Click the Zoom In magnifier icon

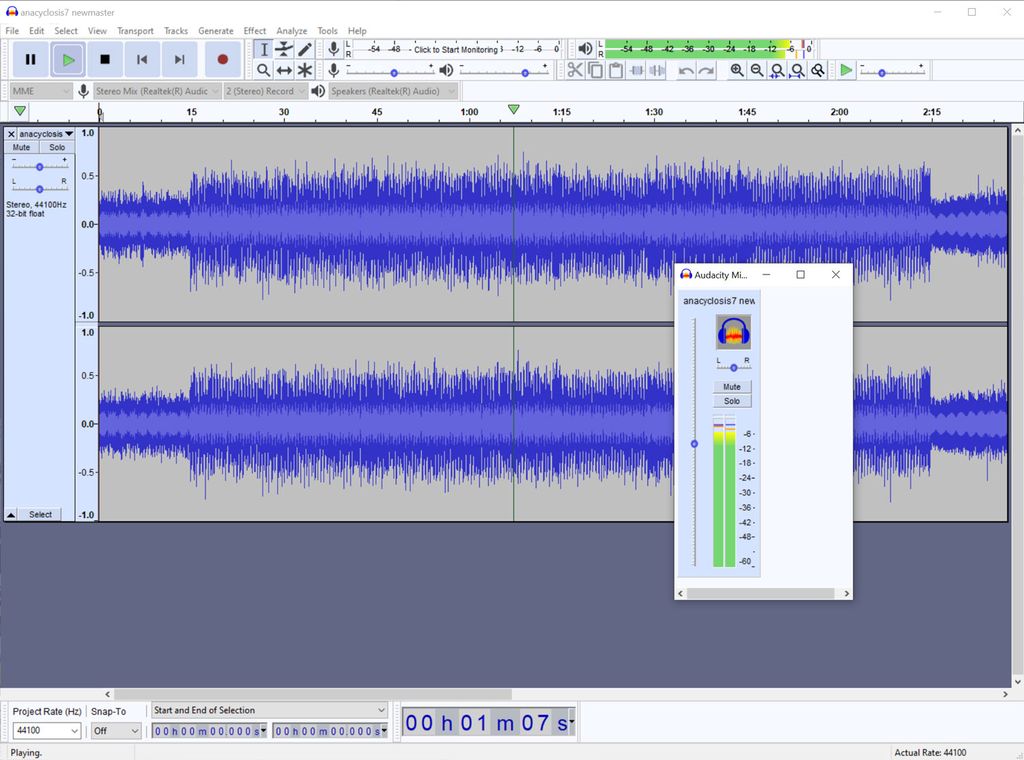pos(737,70)
